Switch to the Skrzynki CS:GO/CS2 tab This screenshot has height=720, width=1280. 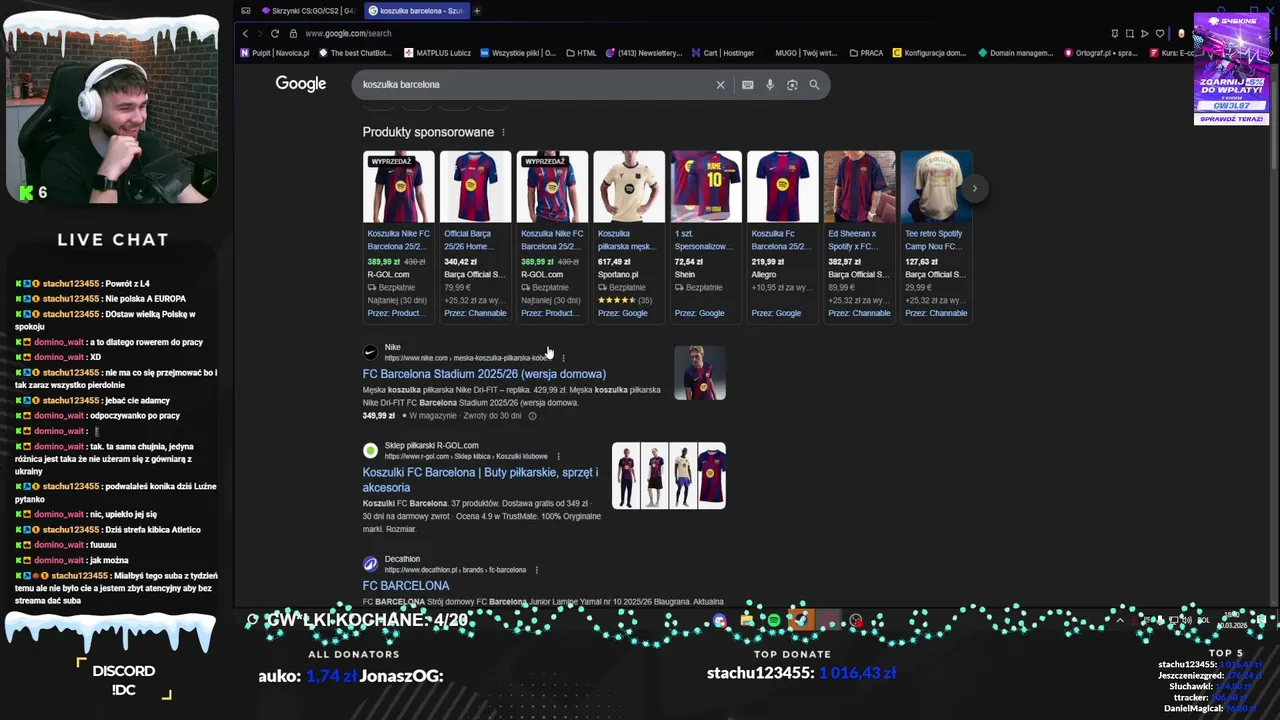tap(308, 11)
